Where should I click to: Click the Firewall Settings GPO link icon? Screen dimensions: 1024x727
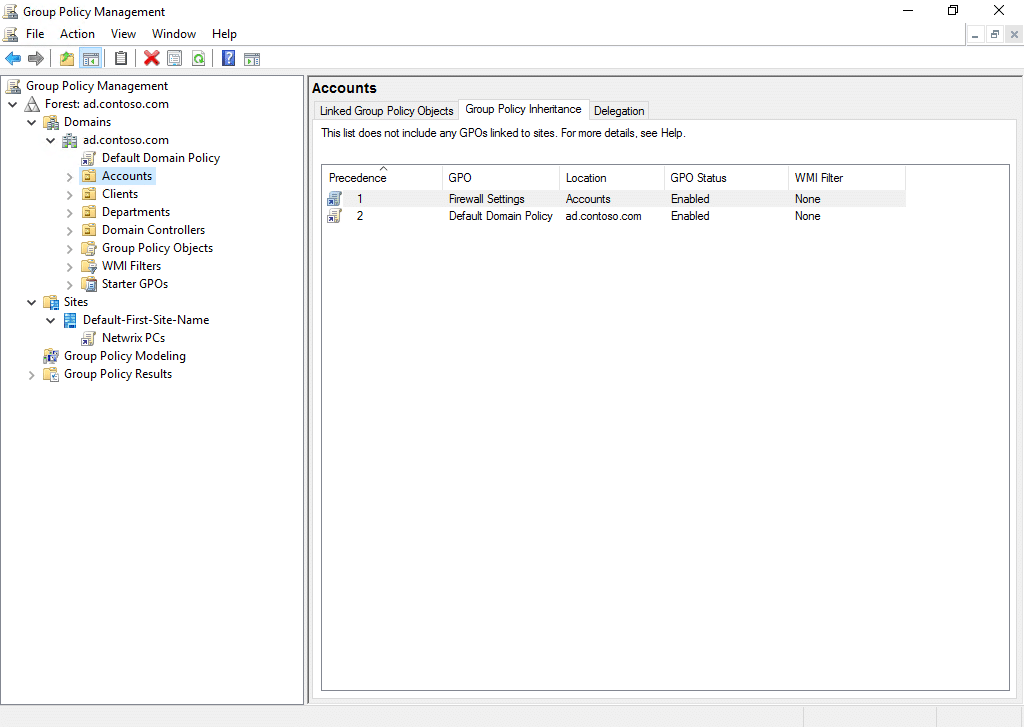[334, 199]
